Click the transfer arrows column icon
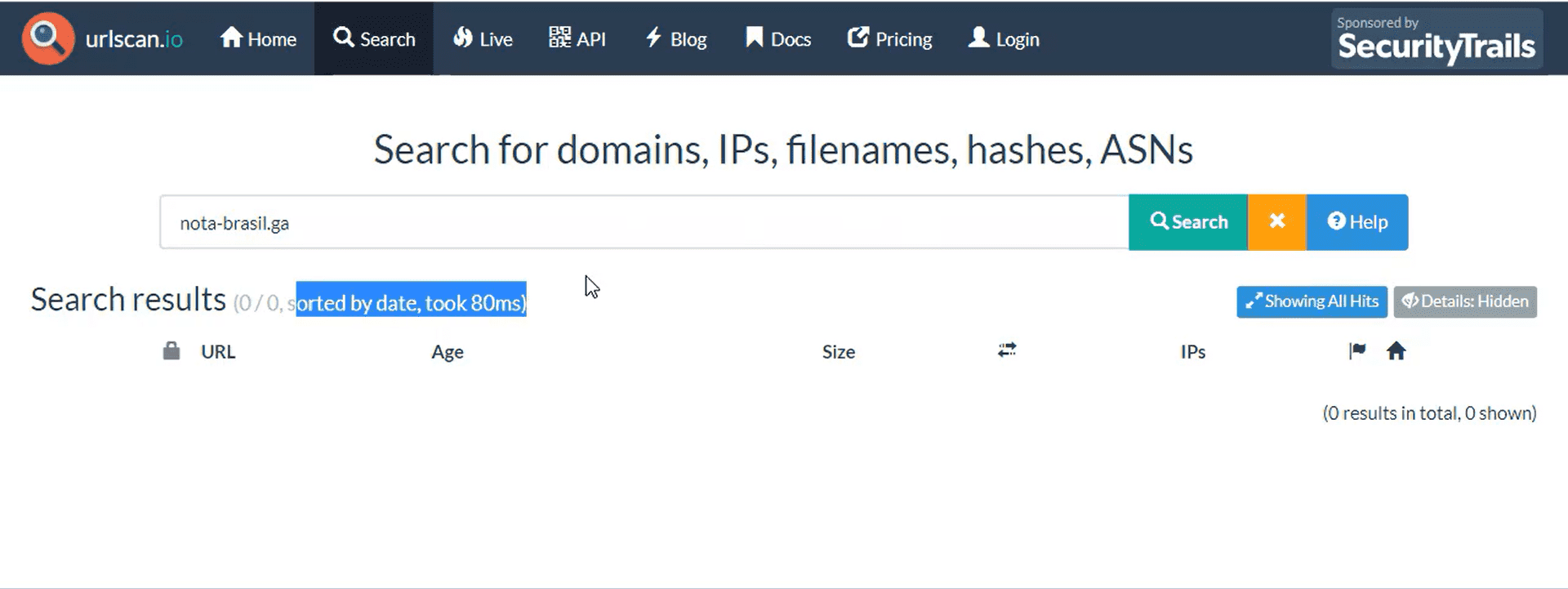Viewport: 1568px width, 589px height. 1007,350
